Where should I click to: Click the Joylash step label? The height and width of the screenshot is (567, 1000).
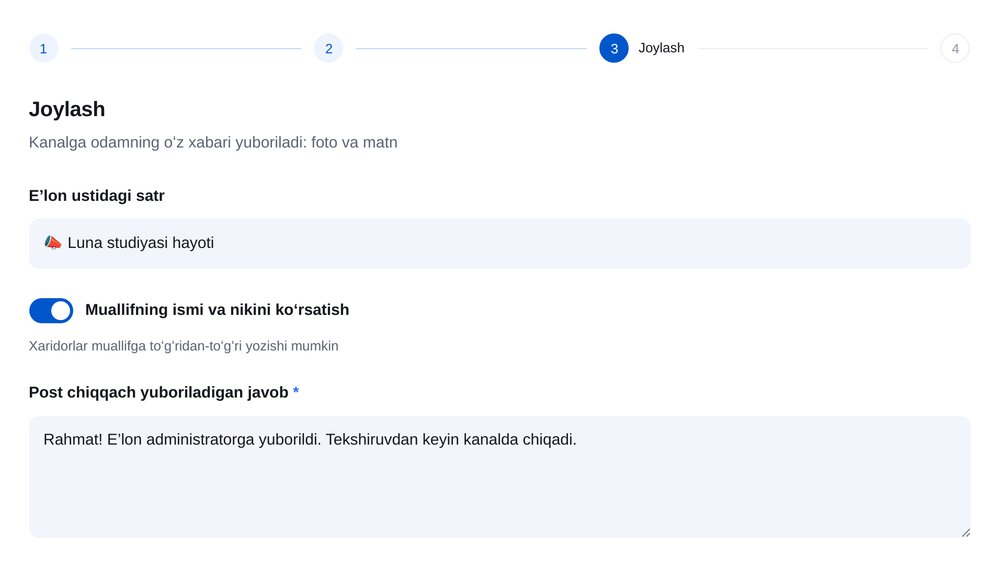(x=661, y=48)
